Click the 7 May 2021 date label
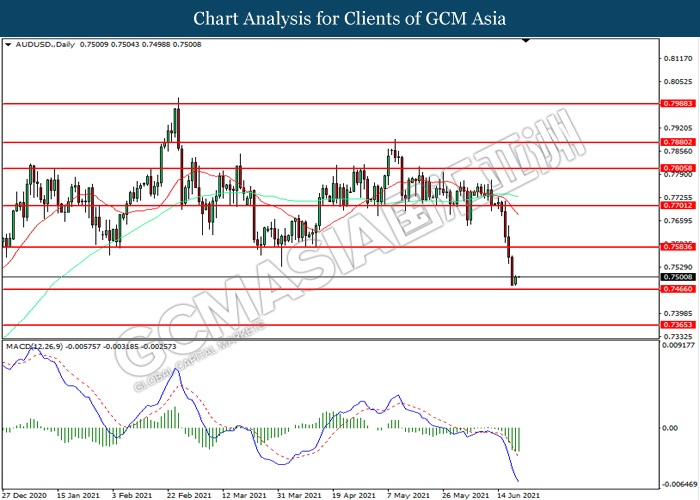 coord(408,496)
